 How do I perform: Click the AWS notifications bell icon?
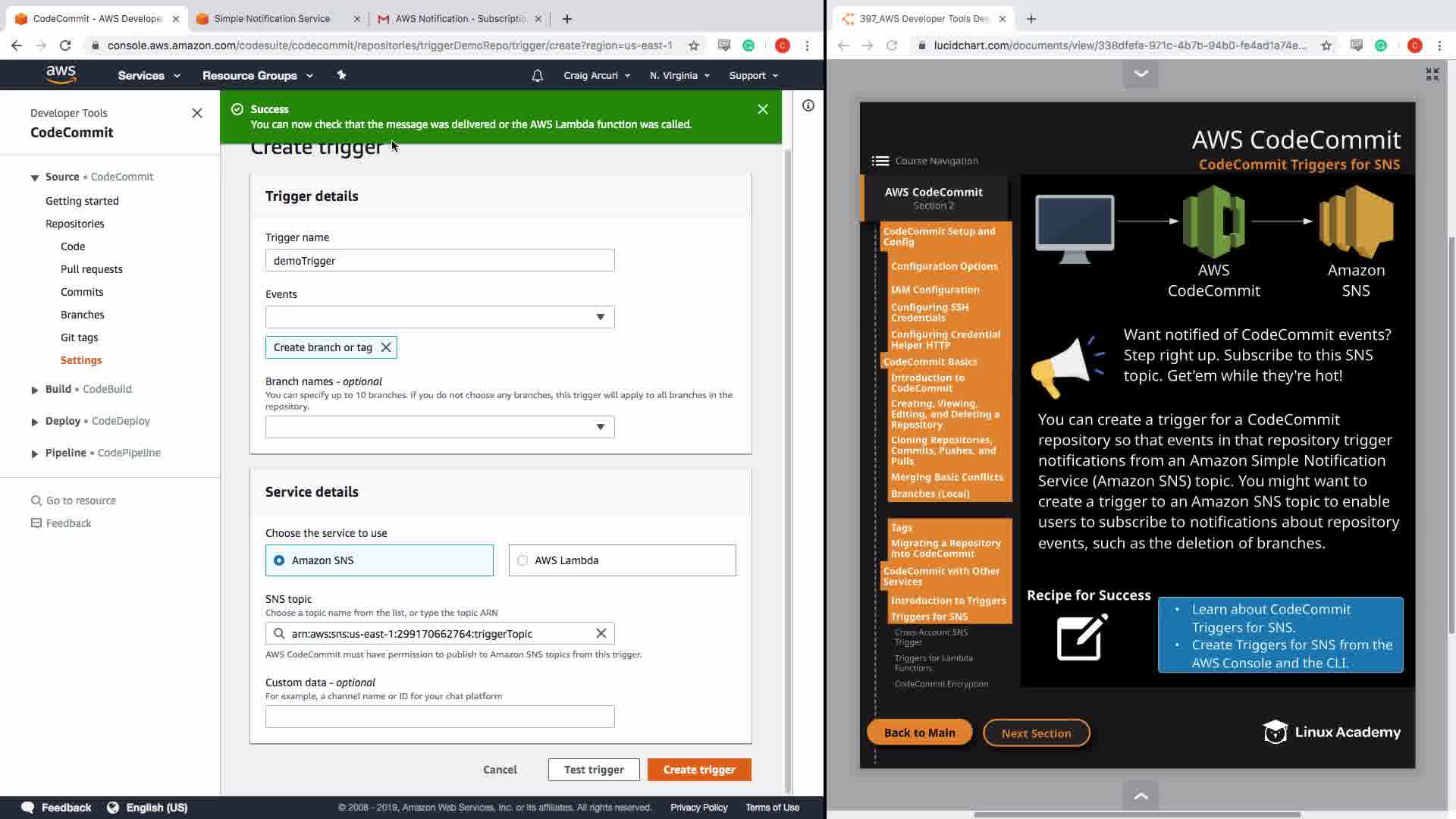point(537,76)
